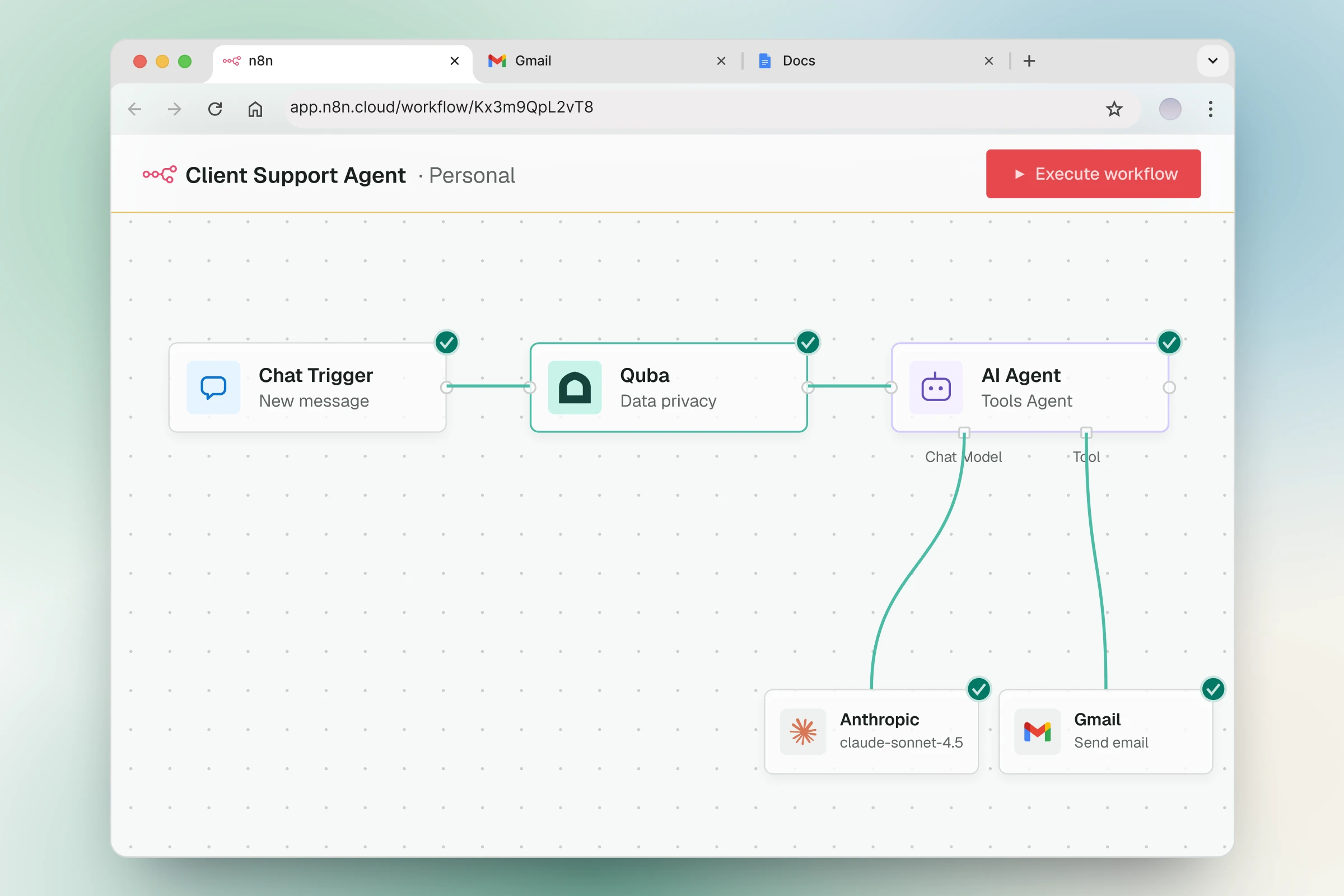Click the Send email subtitle text
Viewport: 1344px width, 896px height.
click(x=1111, y=743)
